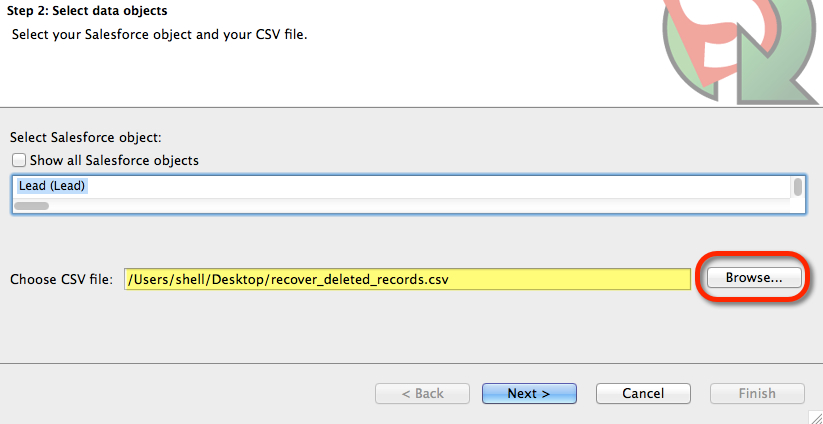Click the Choose CSV file: label
This screenshot has width=823, height=424.
pos(61,279)
